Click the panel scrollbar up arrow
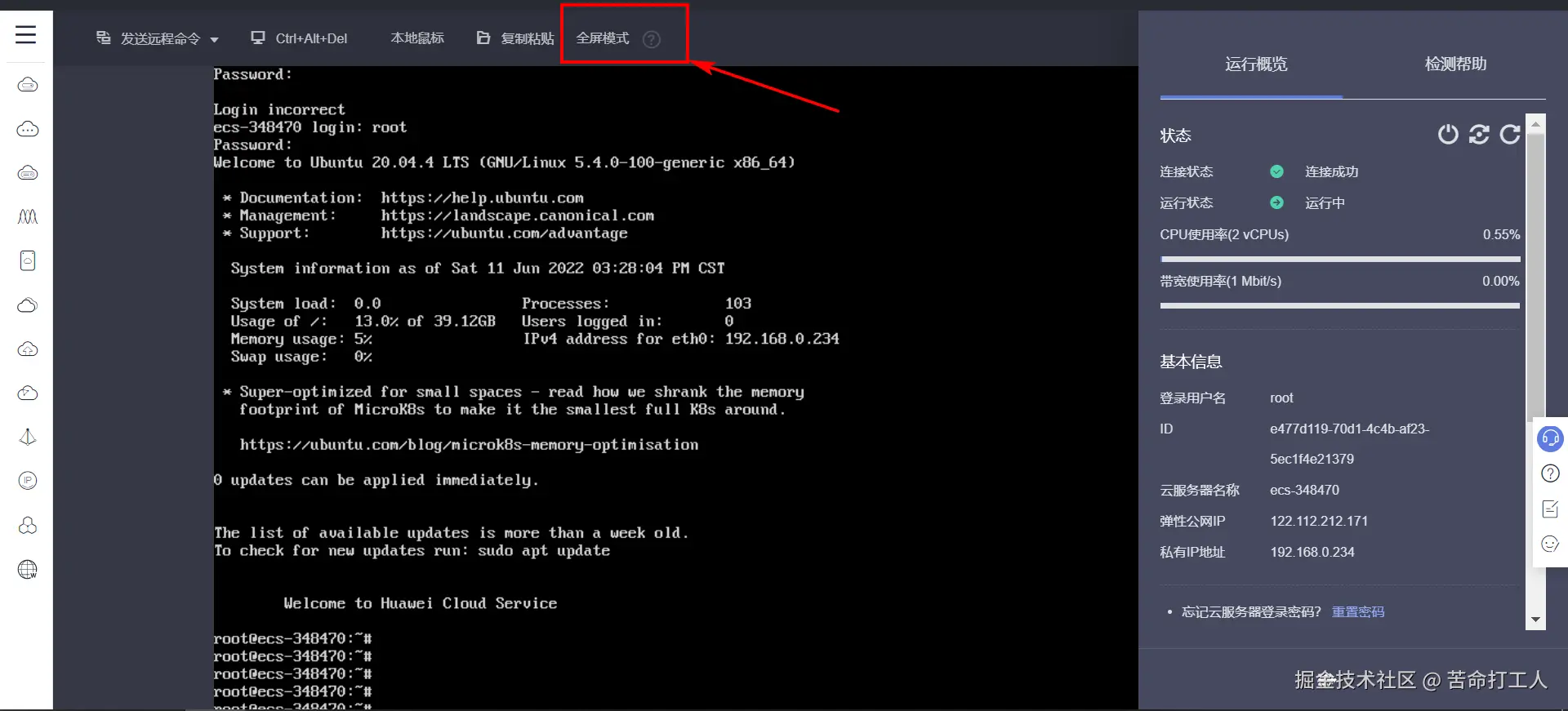 click(x=1536, y=124)
